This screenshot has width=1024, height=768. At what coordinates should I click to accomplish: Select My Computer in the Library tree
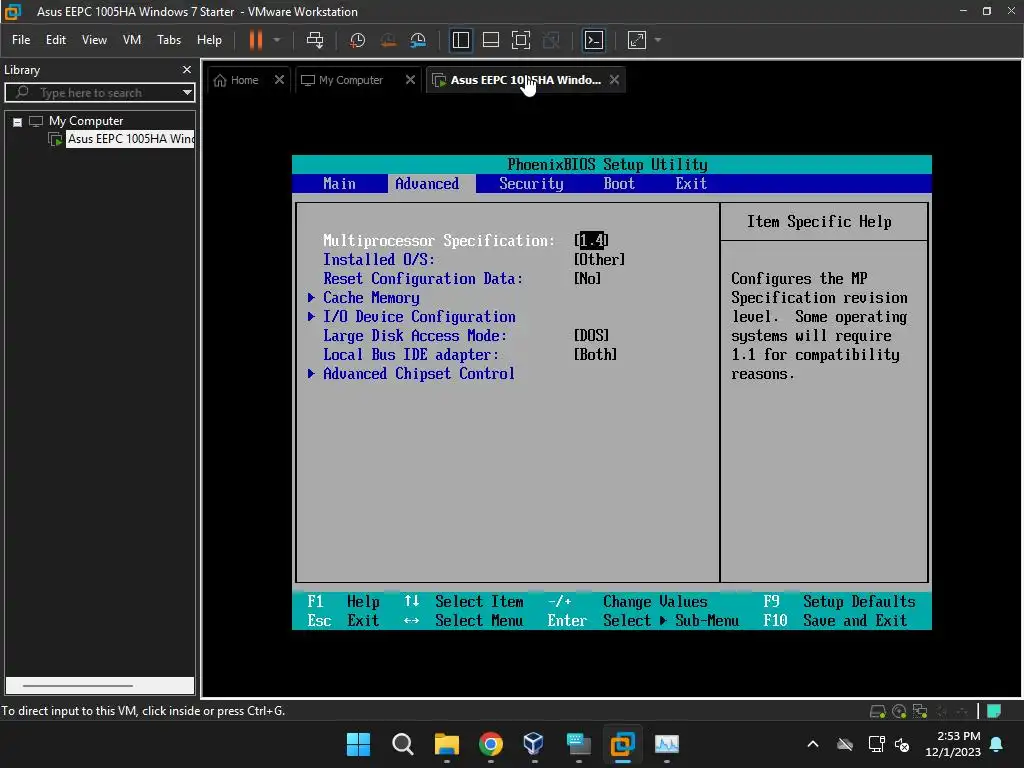(x=86, y=121)
